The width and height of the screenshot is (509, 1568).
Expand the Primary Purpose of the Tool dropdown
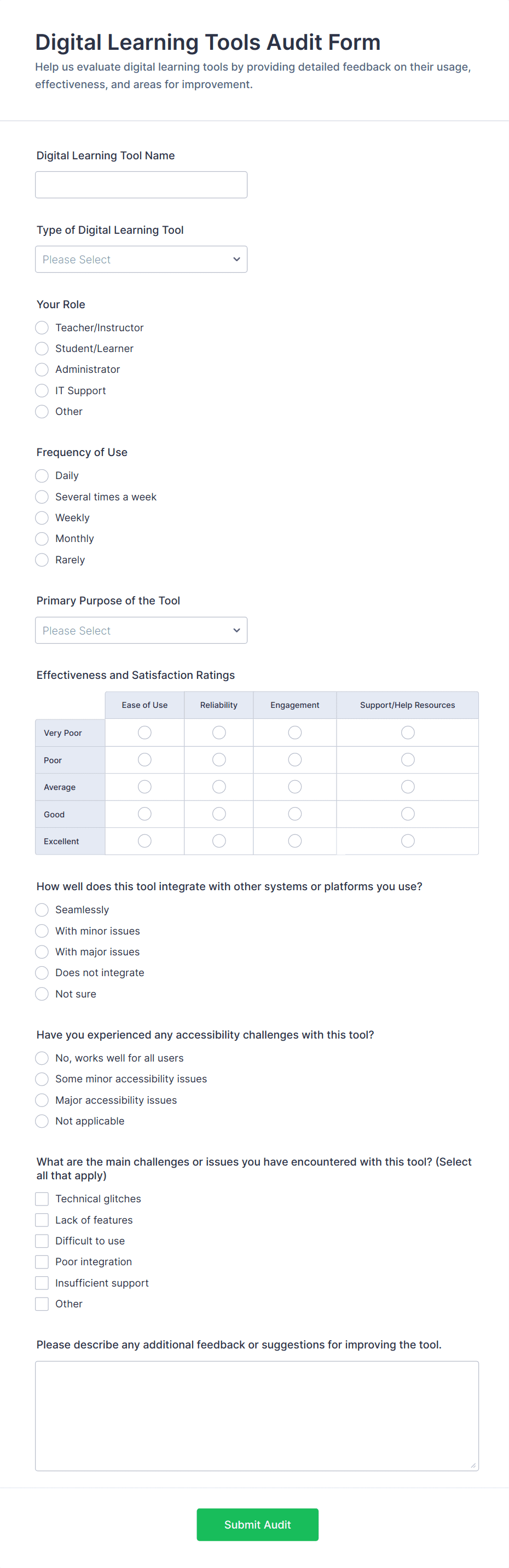(141, 631)
